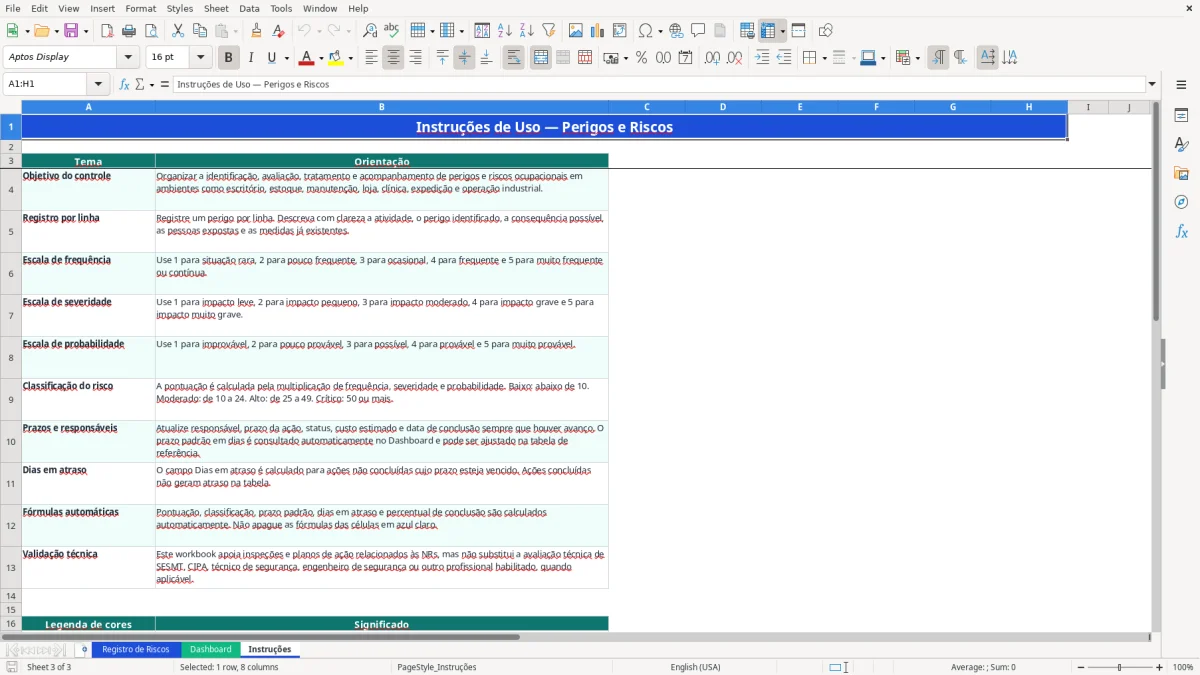Open Font Name dropdown arrow
Viewport: 1200px width, 675px height.
coord(130,58)
